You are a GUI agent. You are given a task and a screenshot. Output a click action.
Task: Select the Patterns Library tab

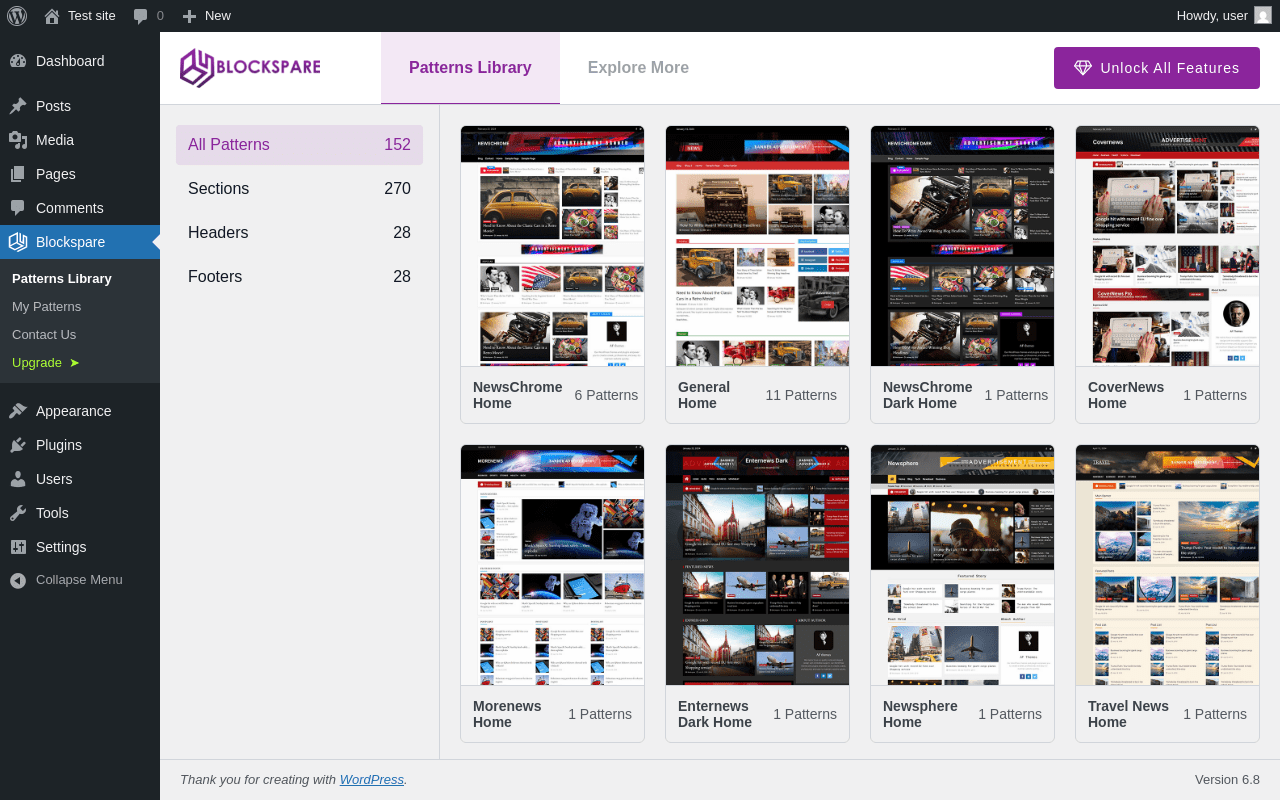click(470, 68)
